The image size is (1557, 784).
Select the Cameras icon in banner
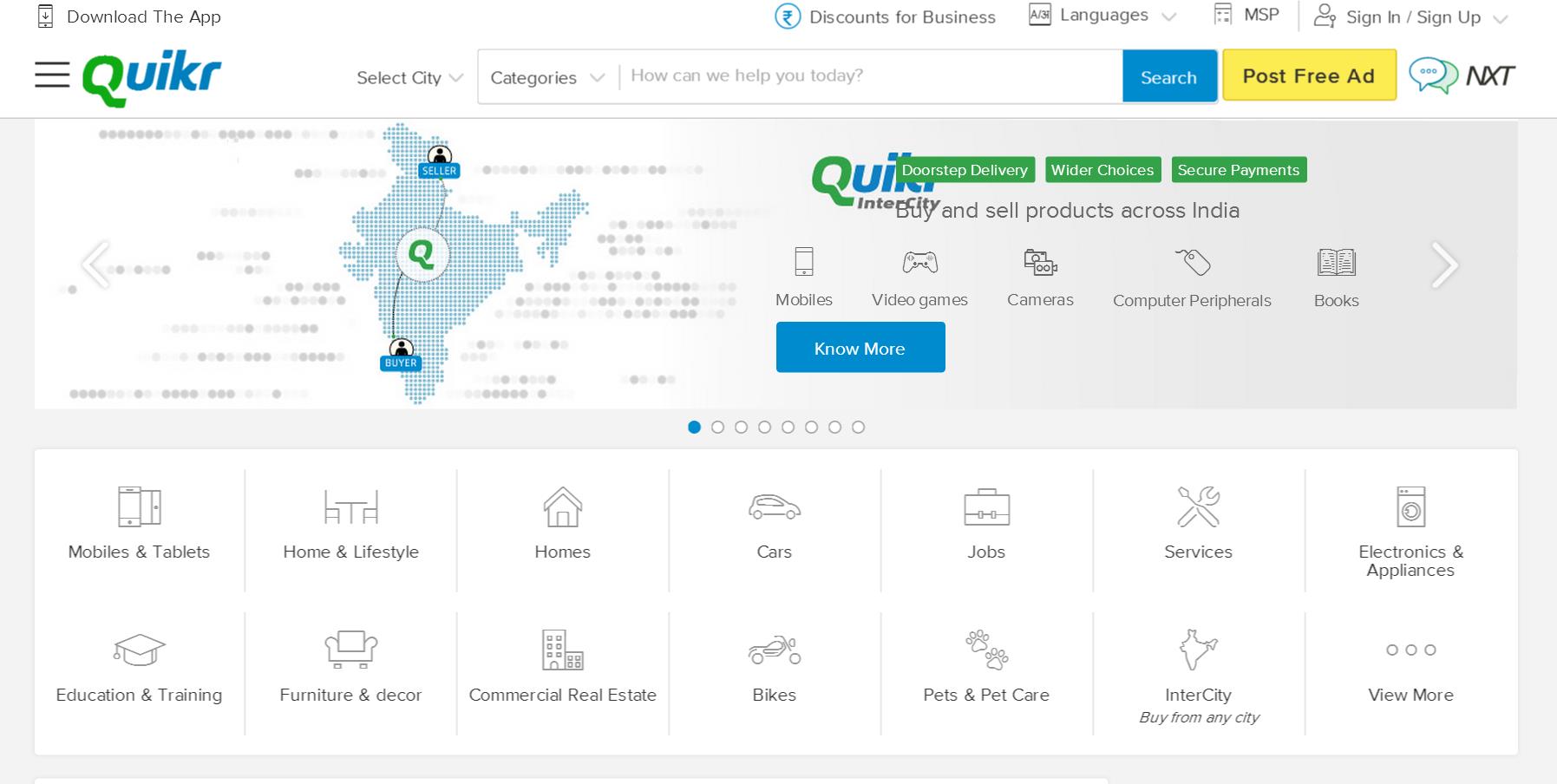coord(1040,262)
